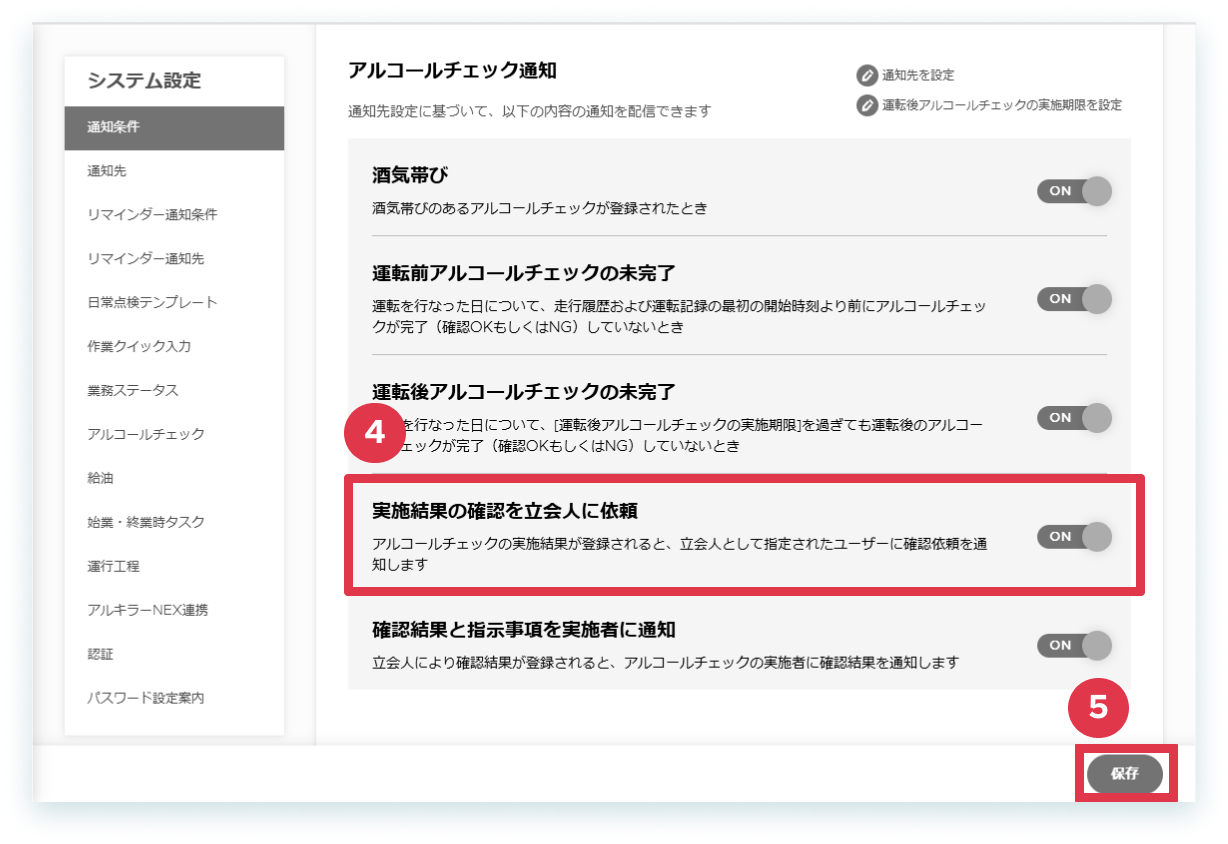The image size is (1228, 844).
Task: Click the 通知先を設定 link
Action: pos(918,76)
